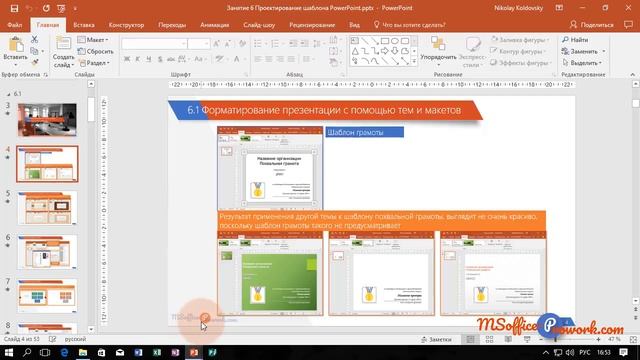Select slide 7 thumbnail in the panel
Image resolution: width=640 pixels, height=360 pixels.
click(x=47, y=296)
